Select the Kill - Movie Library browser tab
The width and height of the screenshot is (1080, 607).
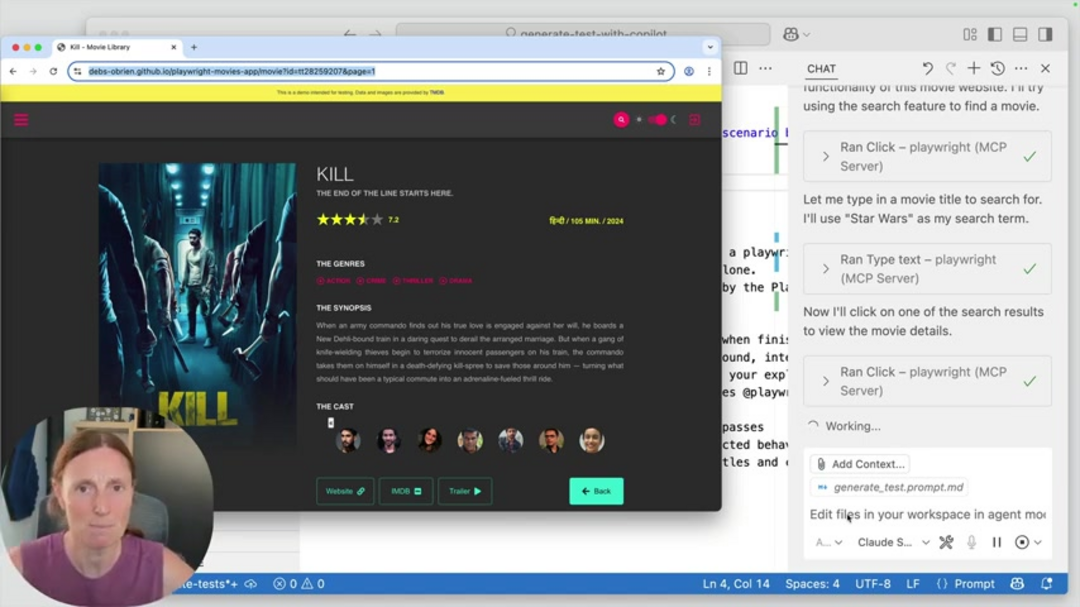point(115,47)
